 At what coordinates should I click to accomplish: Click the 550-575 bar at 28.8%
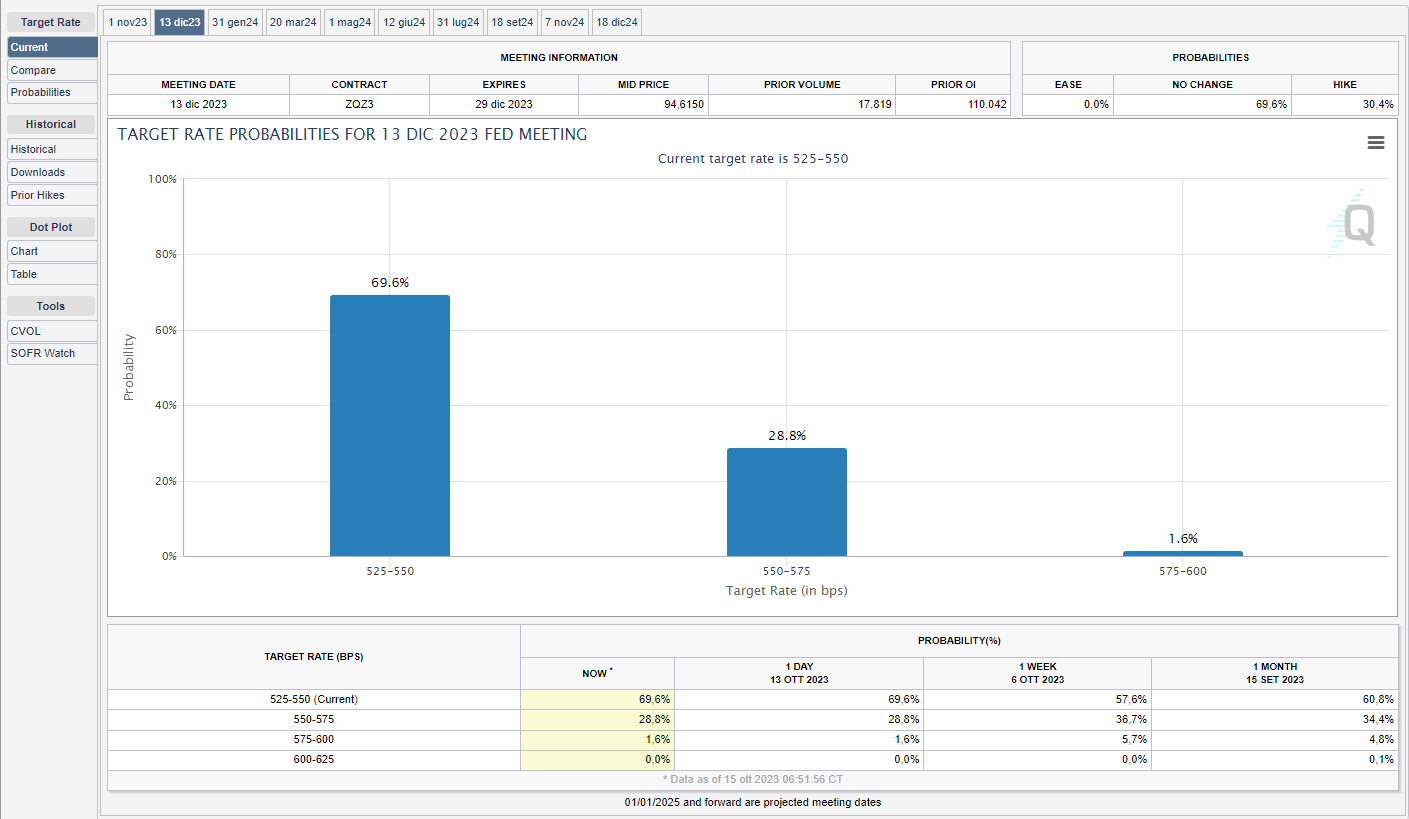pos(786,502)
